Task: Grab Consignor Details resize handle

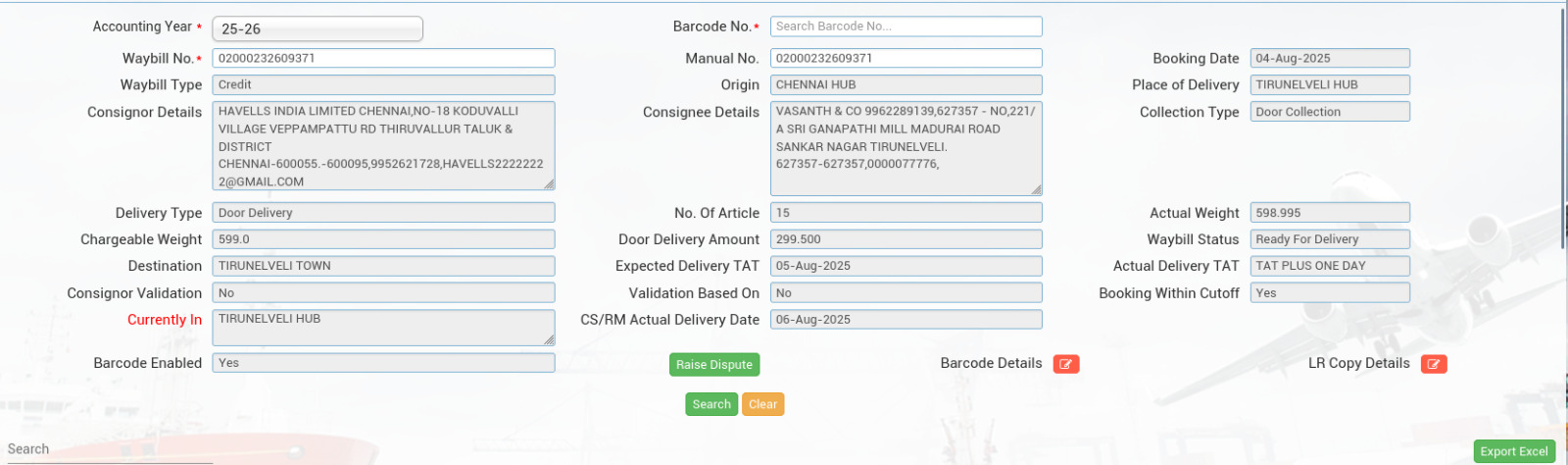Action: coord(550,184)
